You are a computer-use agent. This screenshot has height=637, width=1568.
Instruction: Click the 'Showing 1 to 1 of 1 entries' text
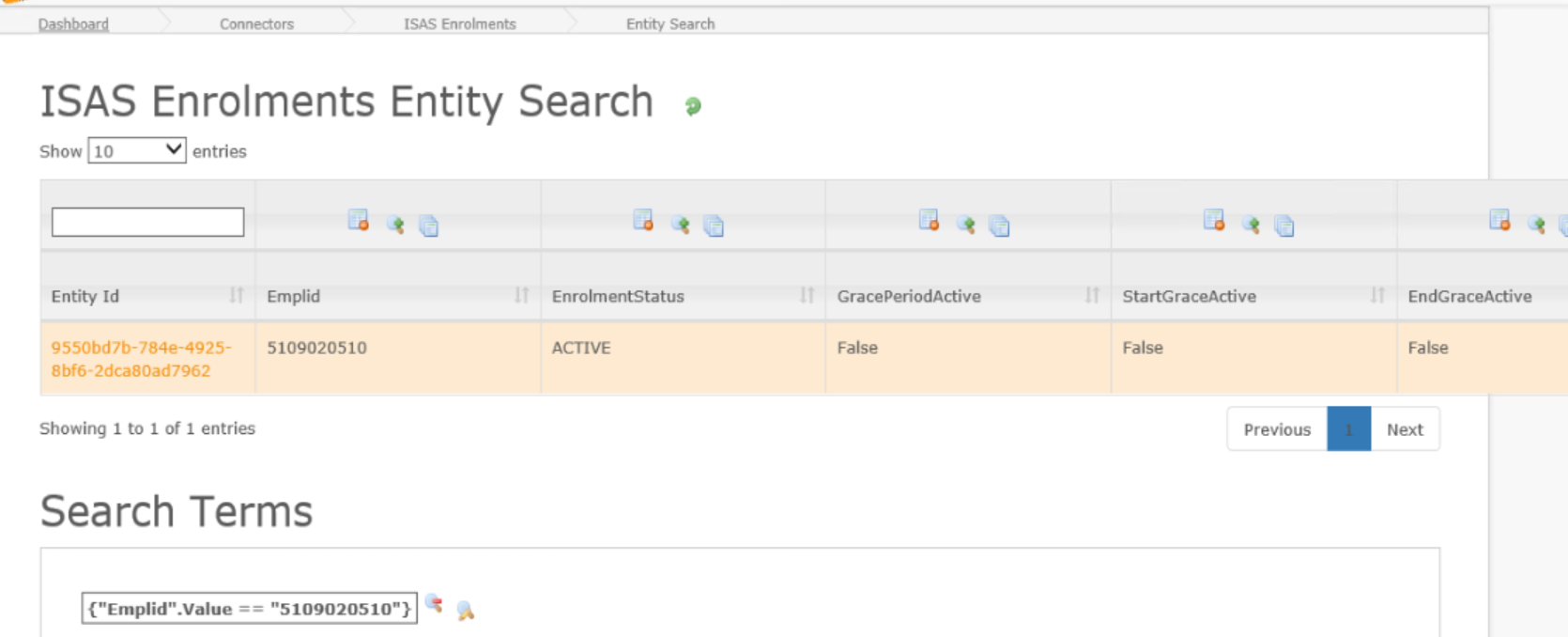[x=147, y=428]
